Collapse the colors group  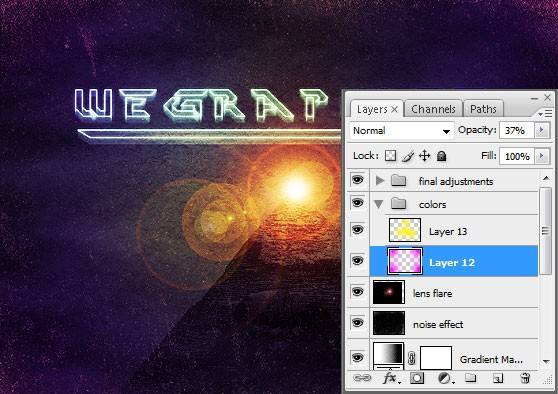pyautogui.click(x=379, y=204)
